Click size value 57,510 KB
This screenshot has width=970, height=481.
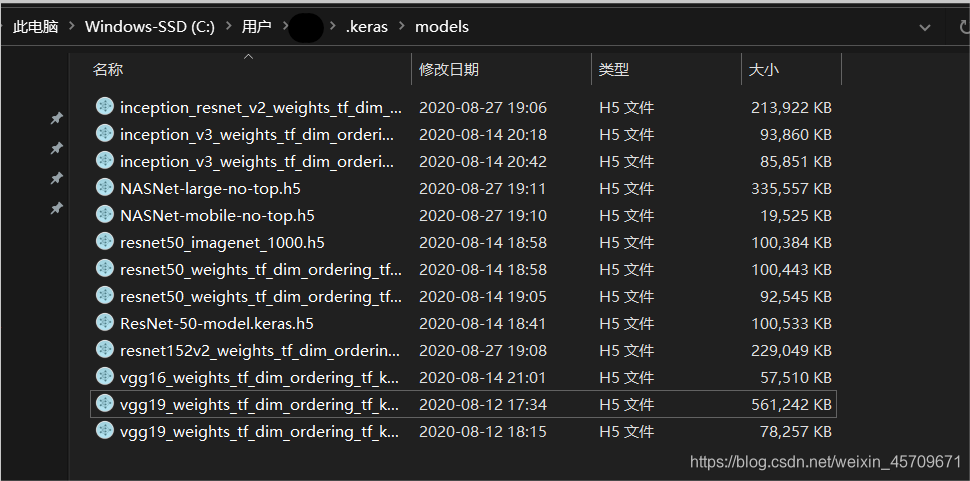tap(796, 378)
